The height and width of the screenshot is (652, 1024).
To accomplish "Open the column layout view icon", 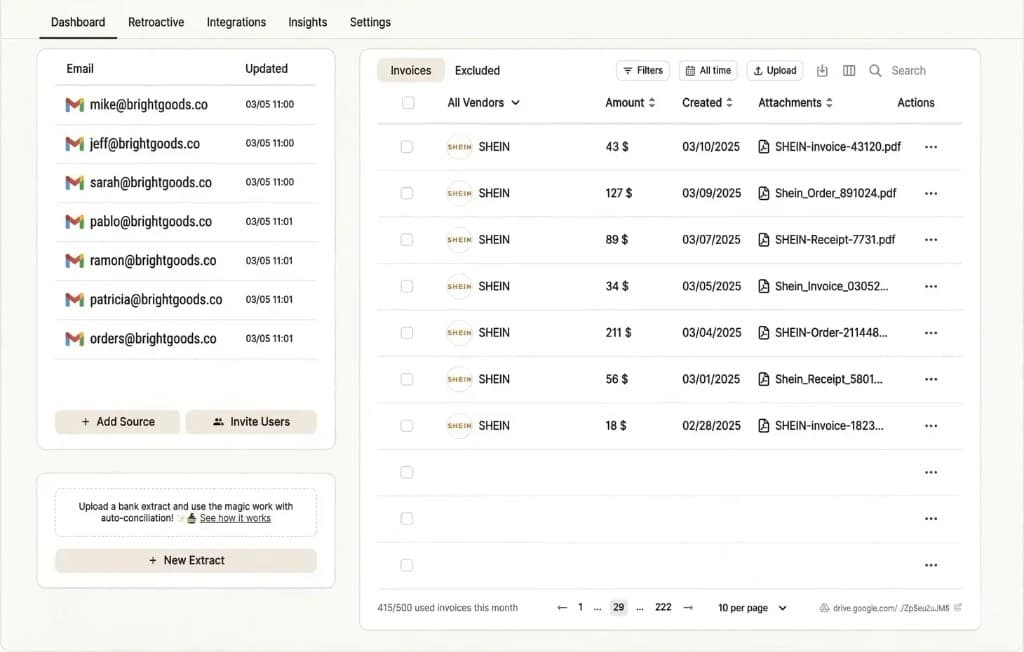I will point(849,70).
